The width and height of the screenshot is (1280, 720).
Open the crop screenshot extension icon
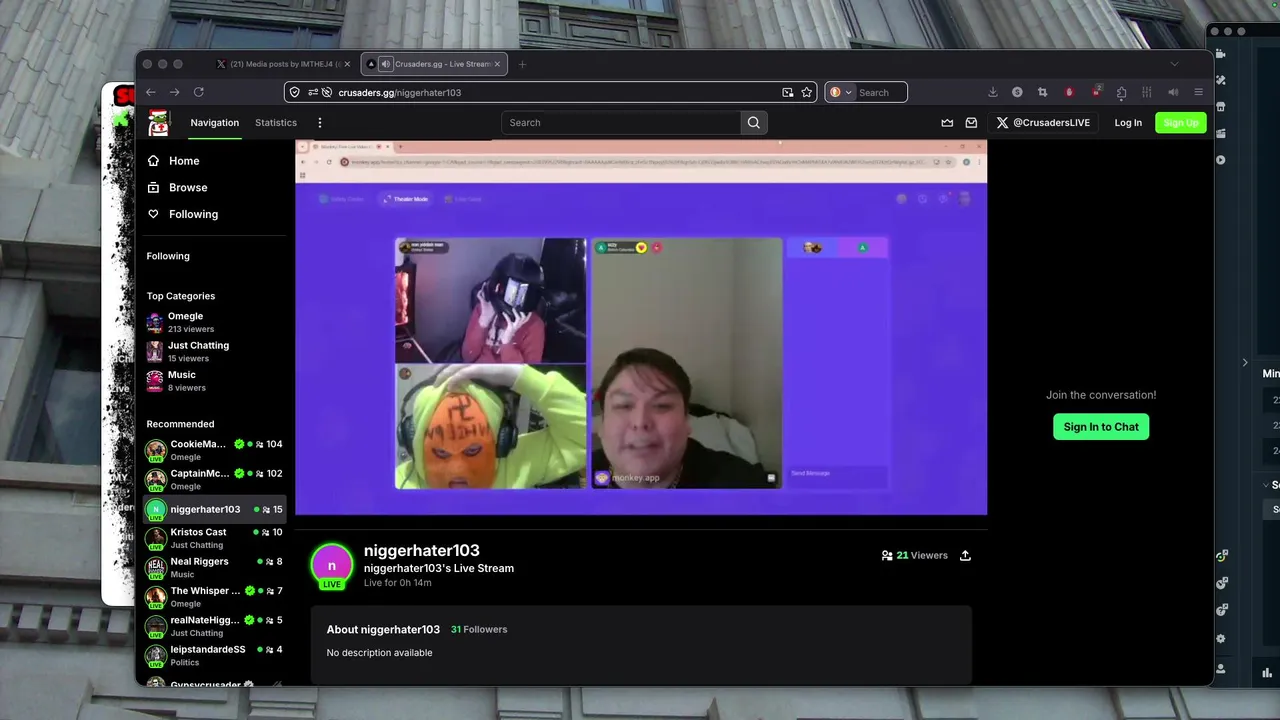[x=1042, y=92]
